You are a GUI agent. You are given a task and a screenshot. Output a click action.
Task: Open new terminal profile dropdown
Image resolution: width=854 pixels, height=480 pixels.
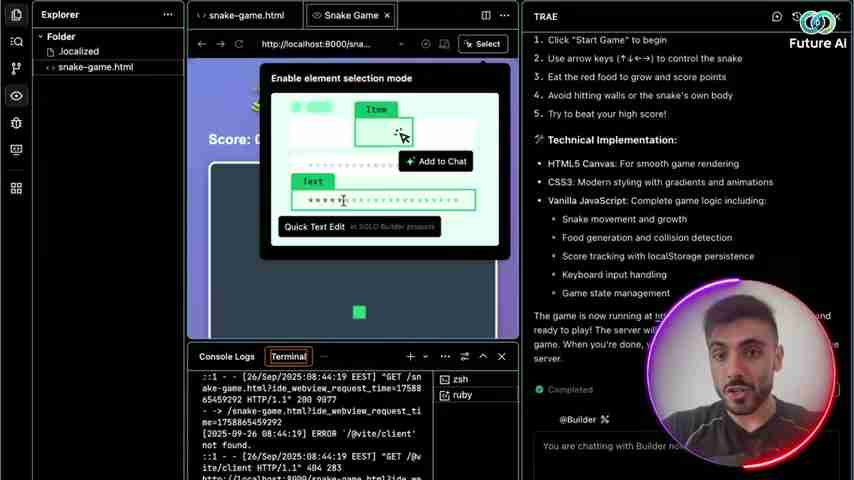[x=425, y=357]
